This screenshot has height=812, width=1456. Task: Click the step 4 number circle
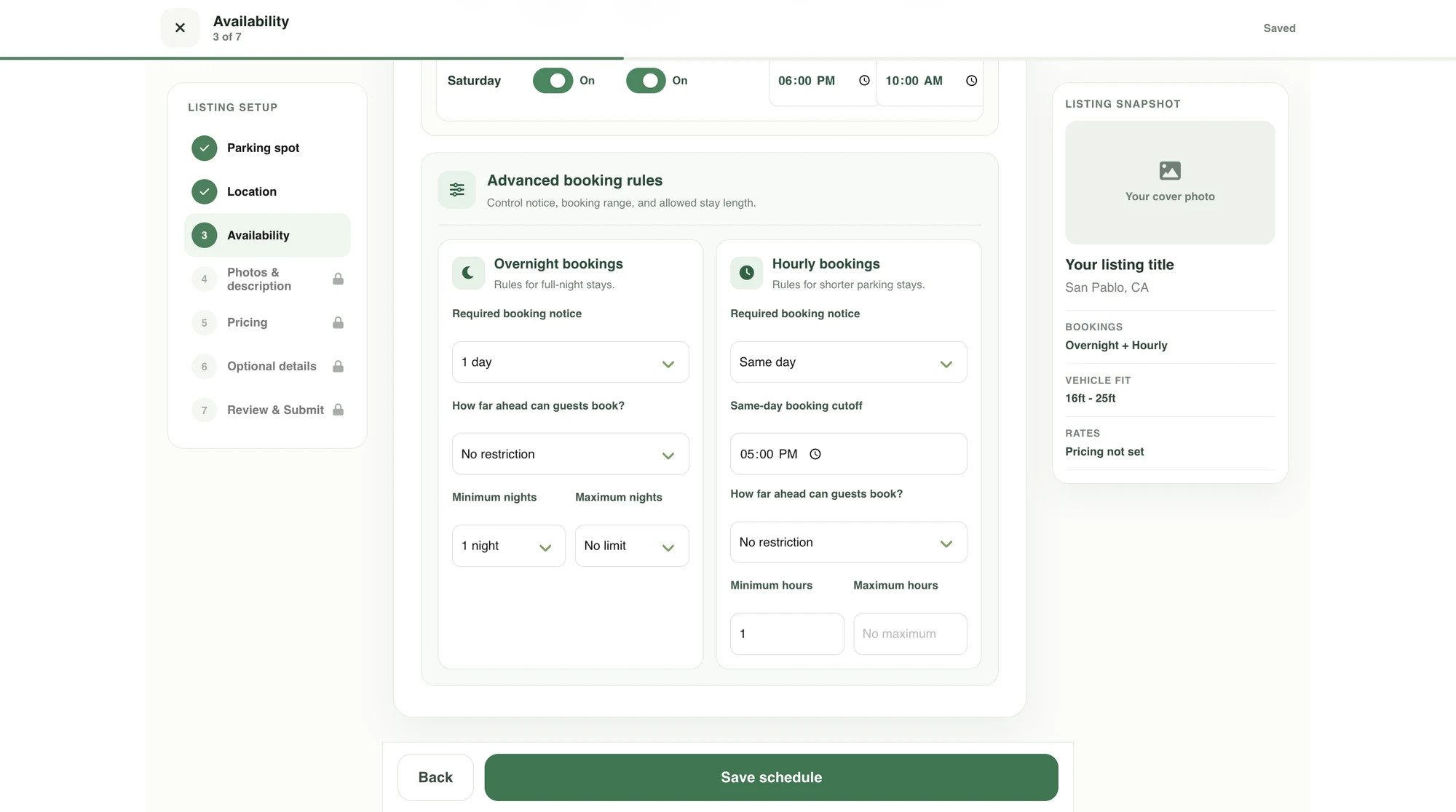(205, 279)
